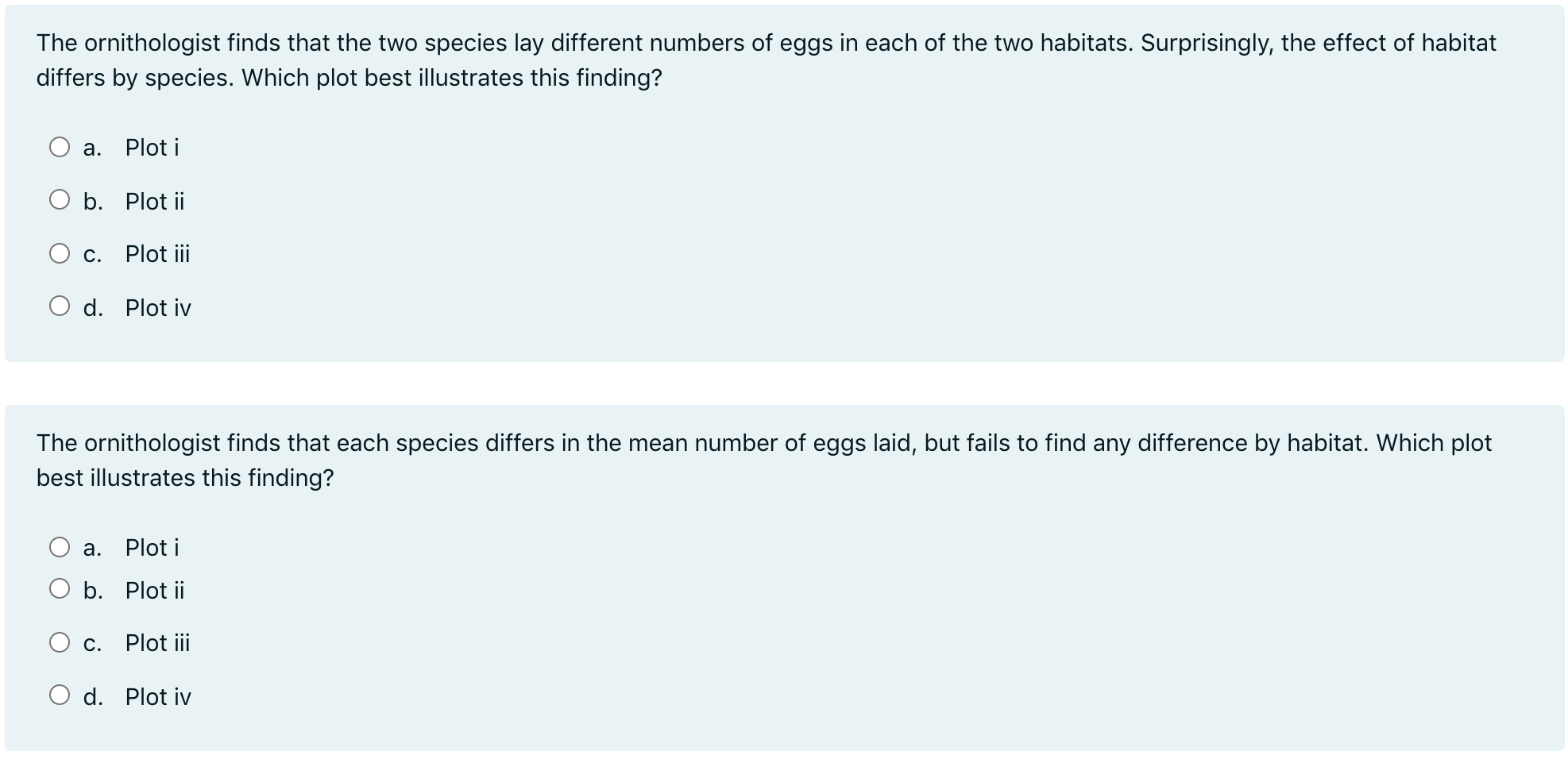
Task: Click option a label in the first question
Action: tap(93, 148)
